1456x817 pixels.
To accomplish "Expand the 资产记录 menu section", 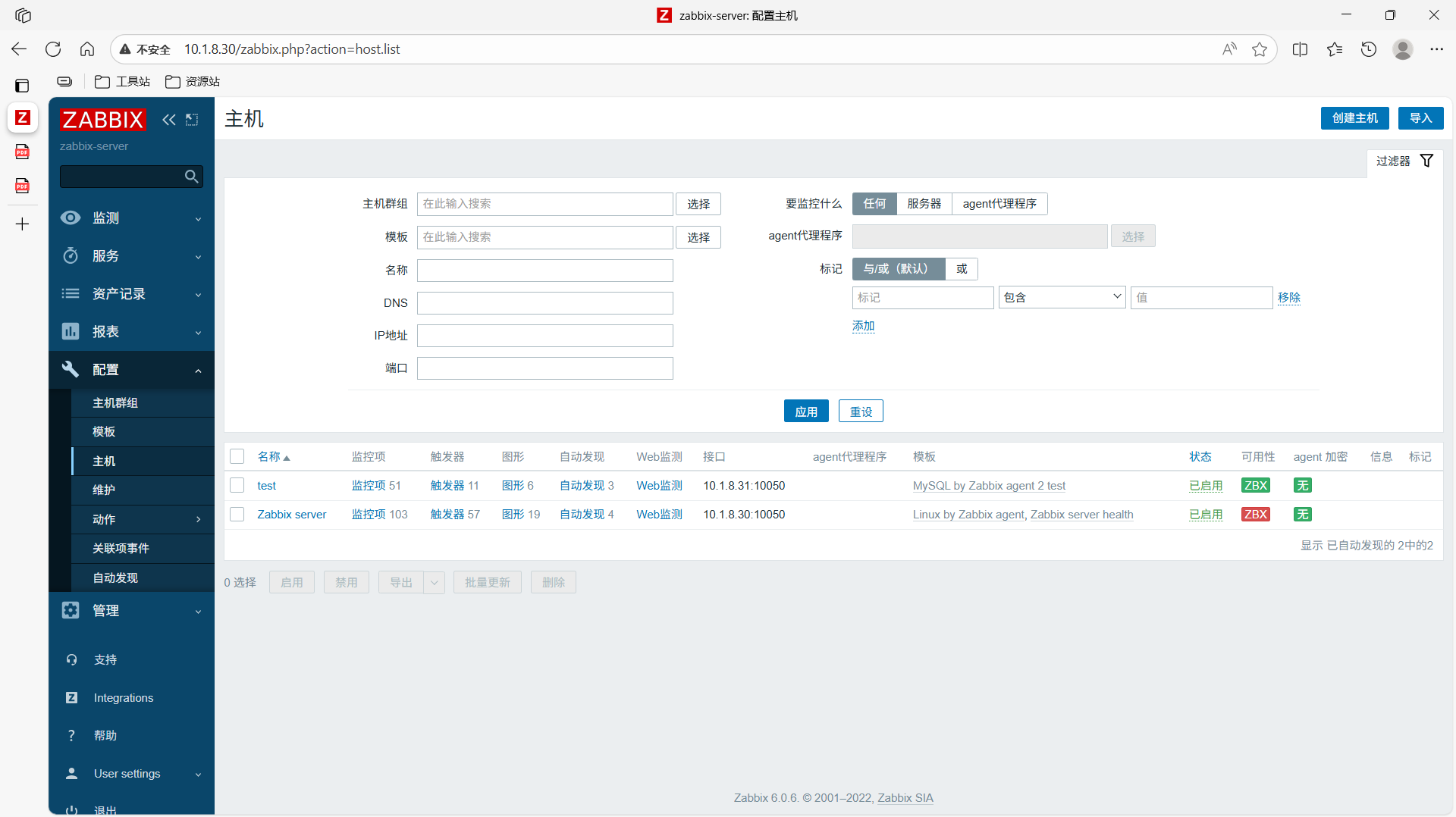I will [x=131, y=294].
